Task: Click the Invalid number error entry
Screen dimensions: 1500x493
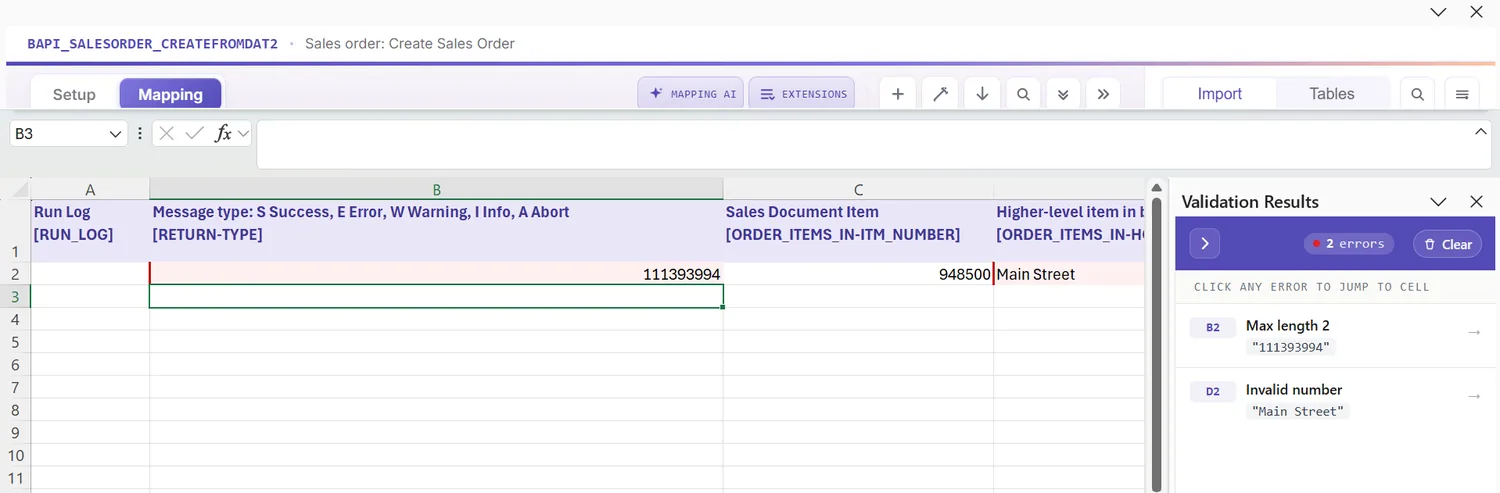Action: [1336, 400]
